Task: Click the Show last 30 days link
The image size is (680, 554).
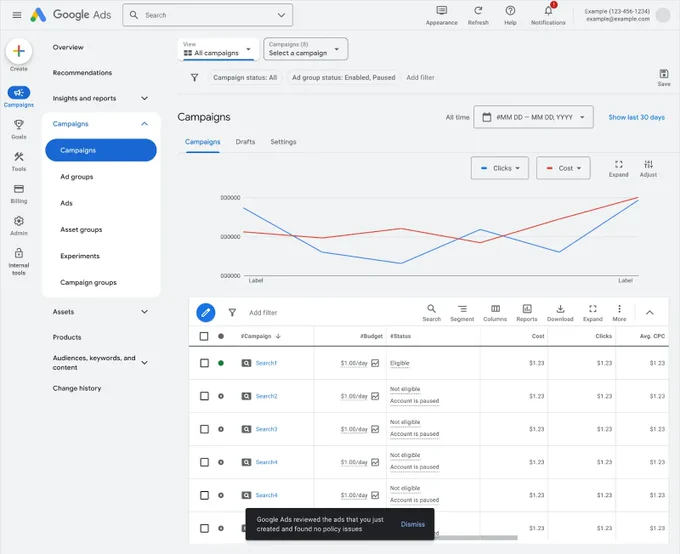Action: tap(636, 117)
